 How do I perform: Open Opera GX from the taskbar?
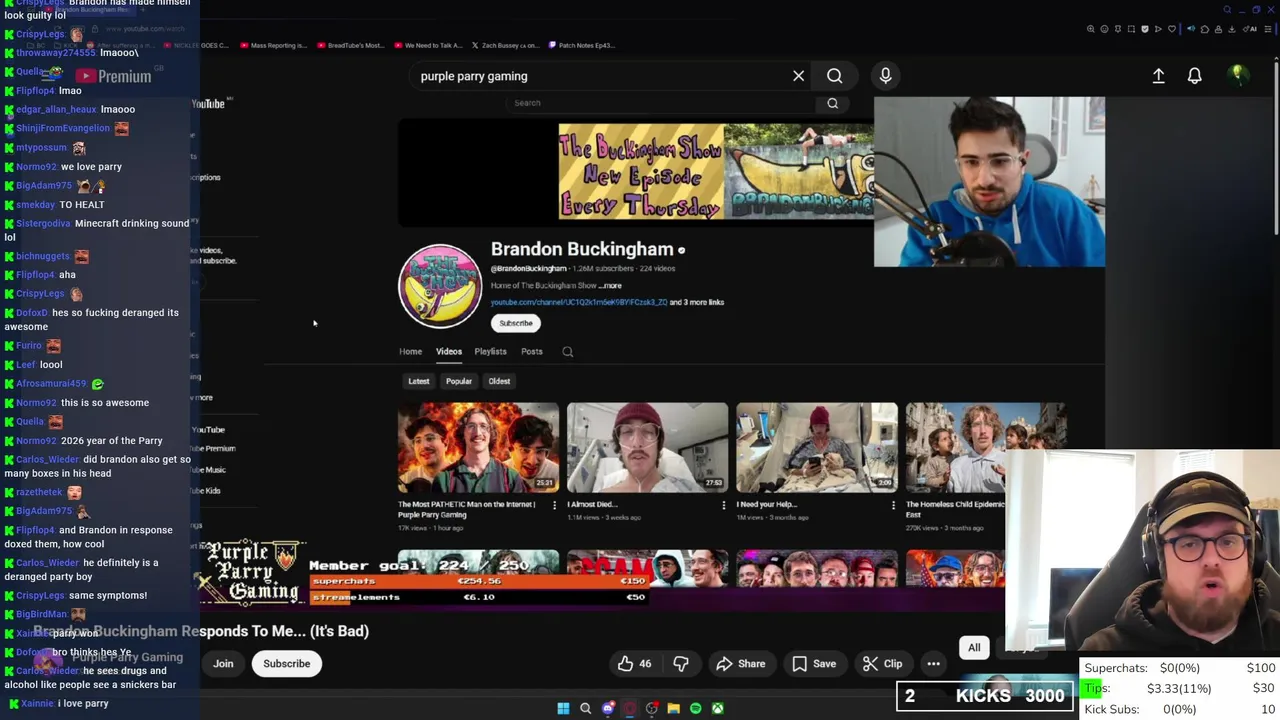tap(630, 708)
